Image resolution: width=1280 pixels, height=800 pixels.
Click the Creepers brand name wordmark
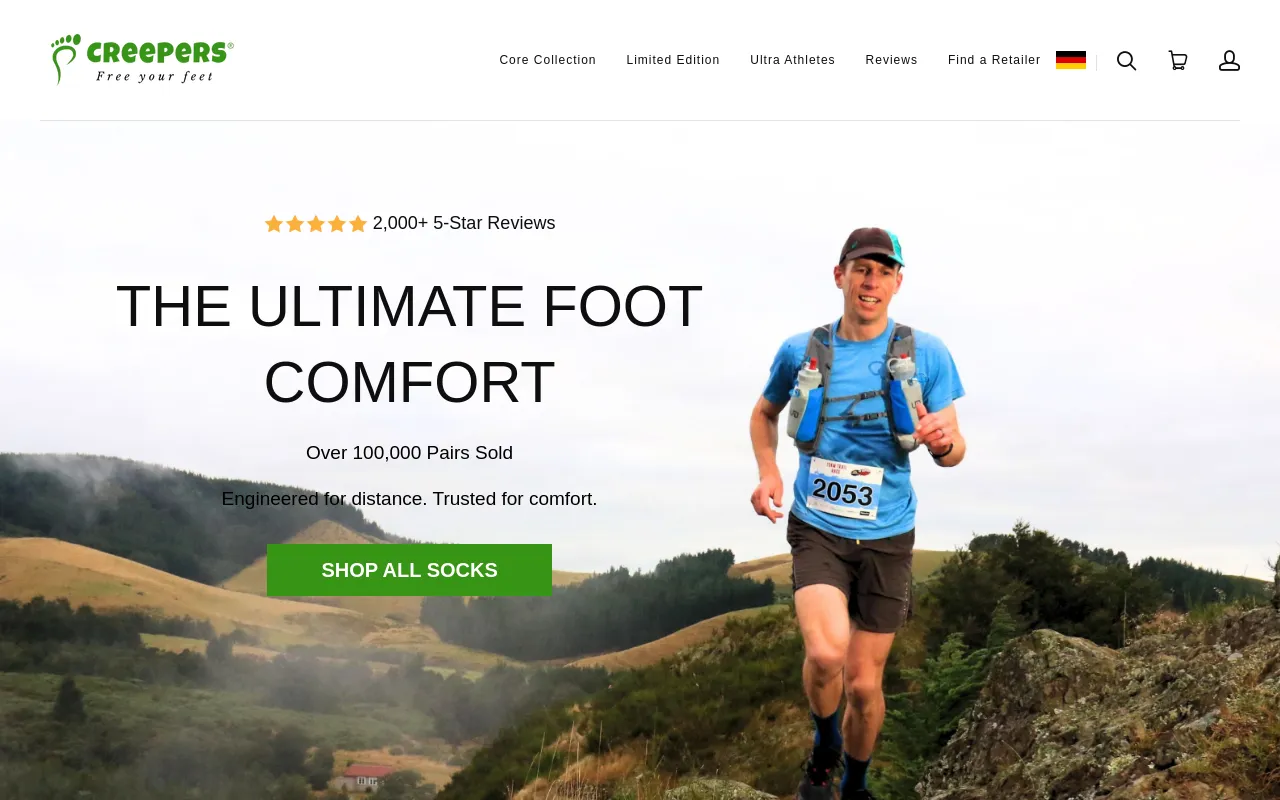click(x=160, y=52)
